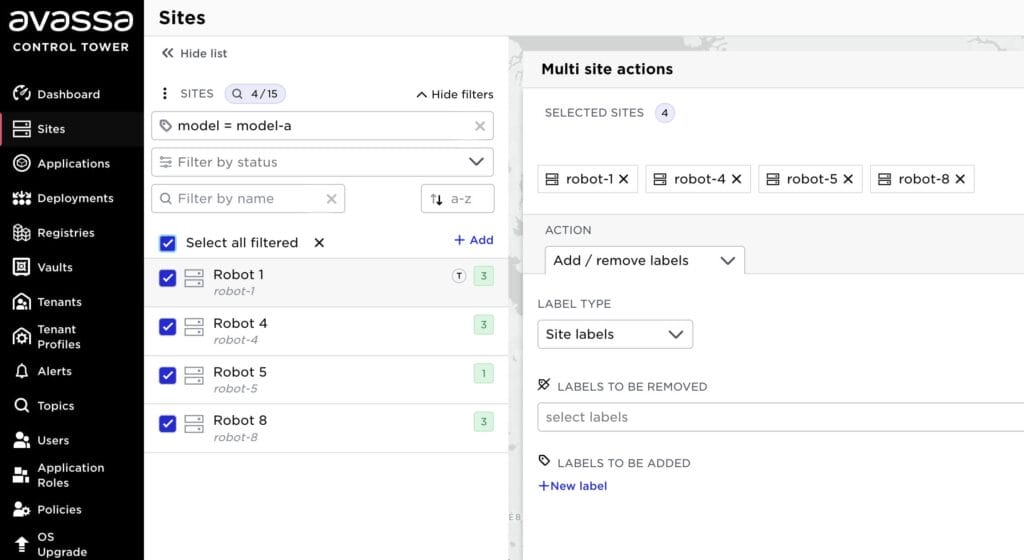
Task: Remove robot-1 from selected sites
Action: point(624,179)
